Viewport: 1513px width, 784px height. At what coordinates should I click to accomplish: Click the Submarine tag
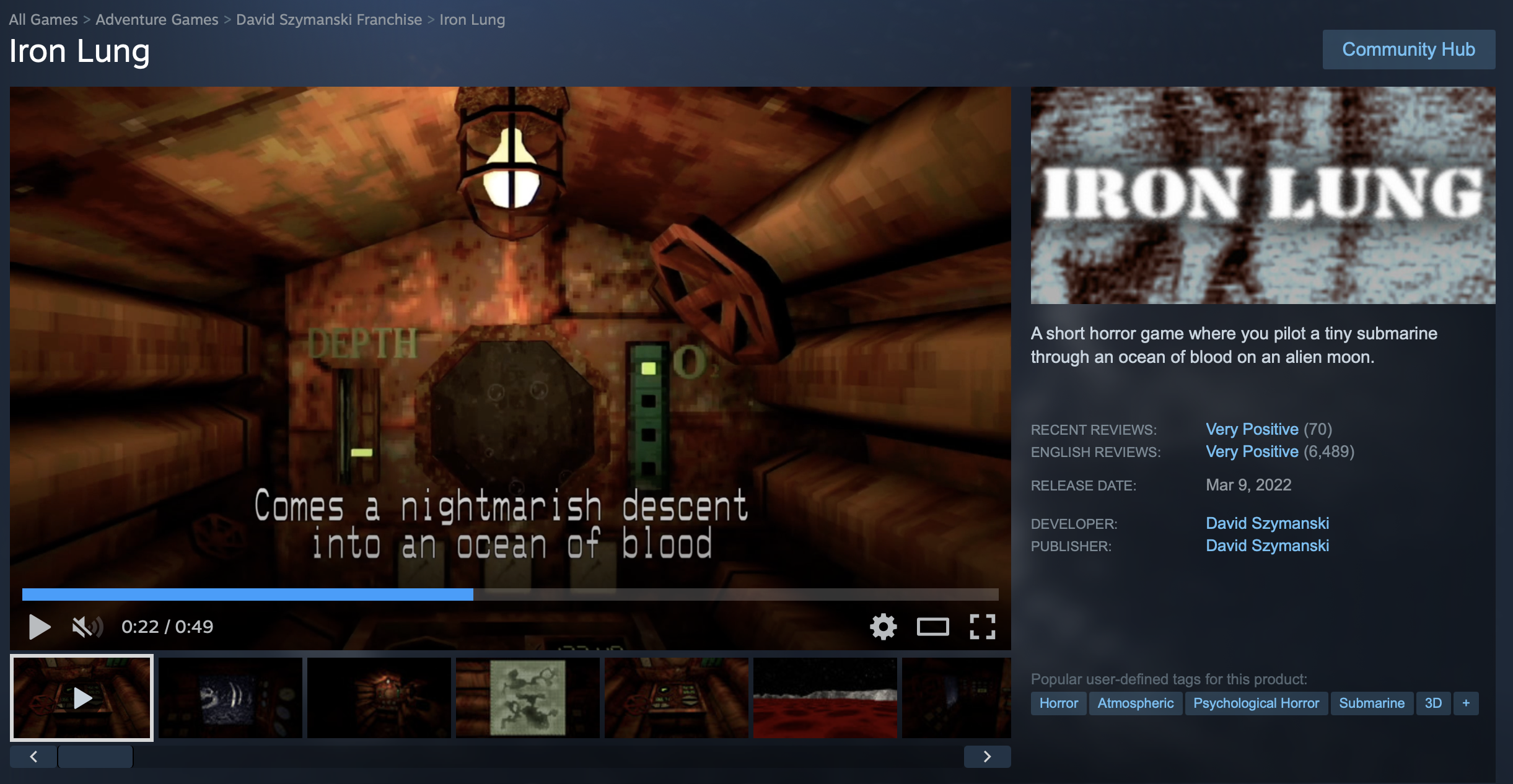pyautogui.click(x=1371, y=703)
